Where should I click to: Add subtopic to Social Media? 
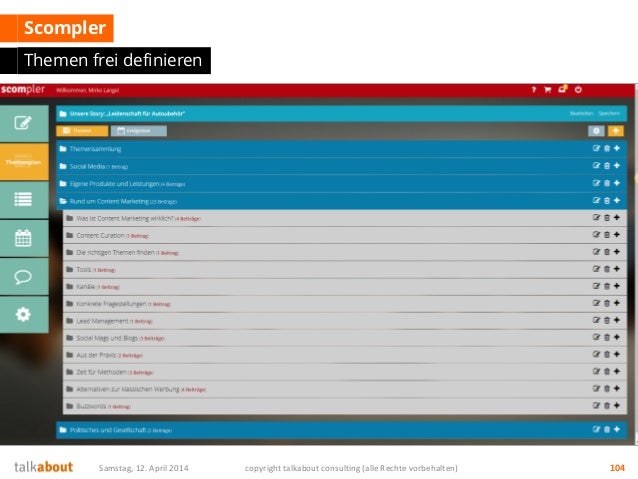pos(617,166)
